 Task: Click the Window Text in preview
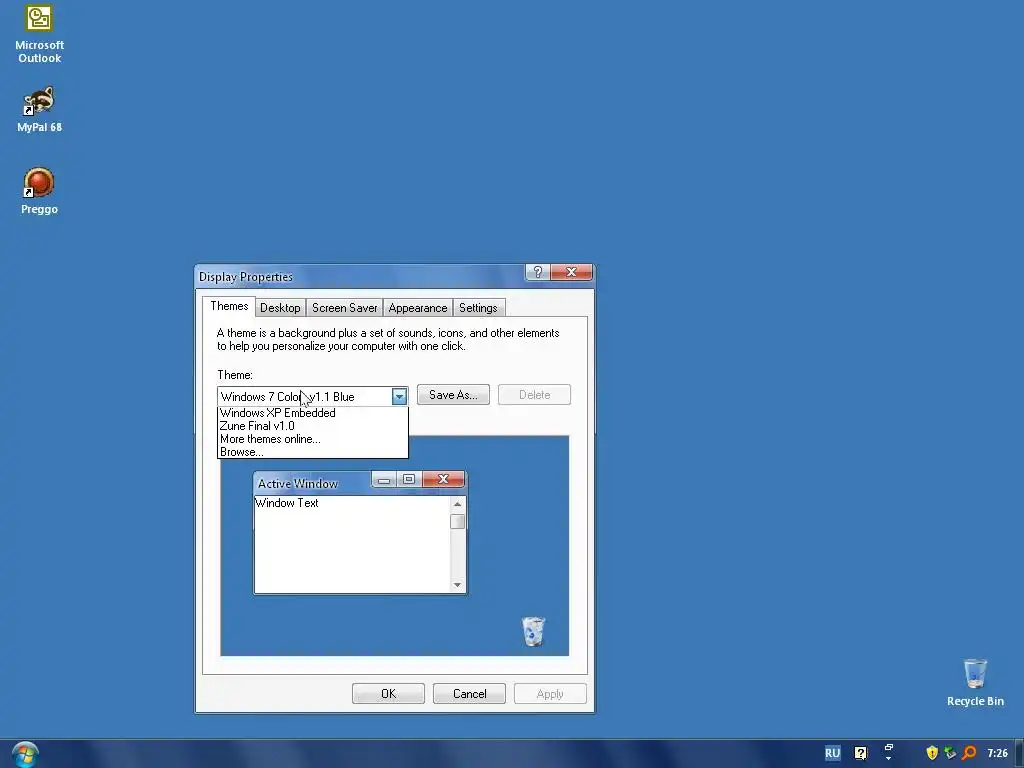(x=287, y=503)
